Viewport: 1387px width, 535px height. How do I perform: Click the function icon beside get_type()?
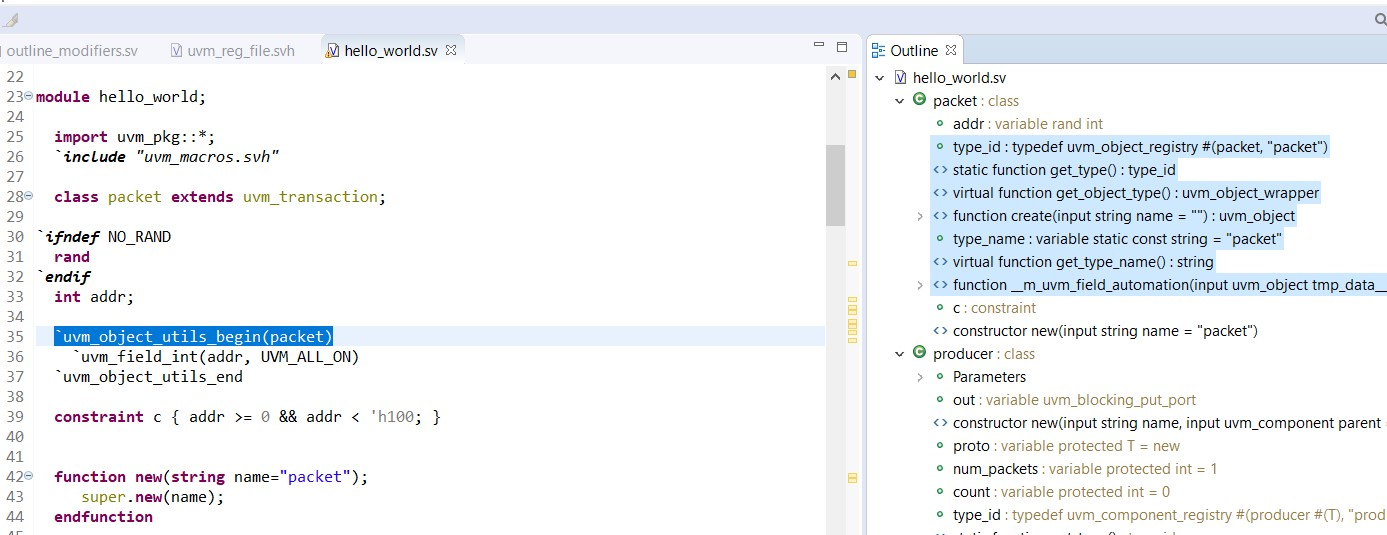[940, 170]
